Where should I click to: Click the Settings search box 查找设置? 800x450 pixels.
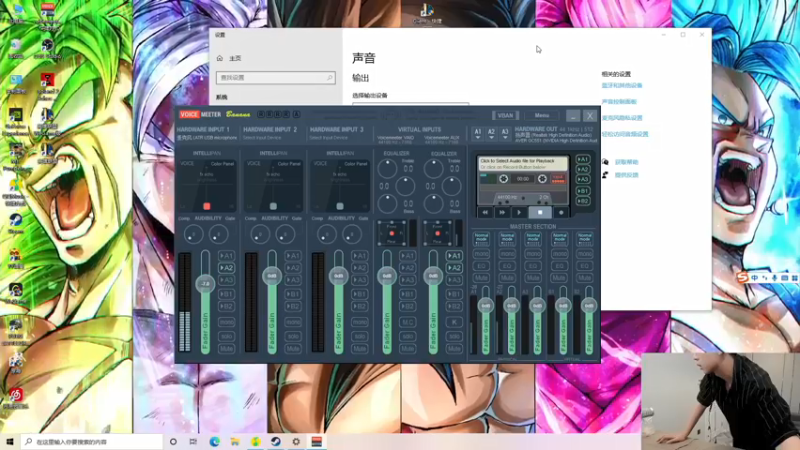[x=276, y=78]
